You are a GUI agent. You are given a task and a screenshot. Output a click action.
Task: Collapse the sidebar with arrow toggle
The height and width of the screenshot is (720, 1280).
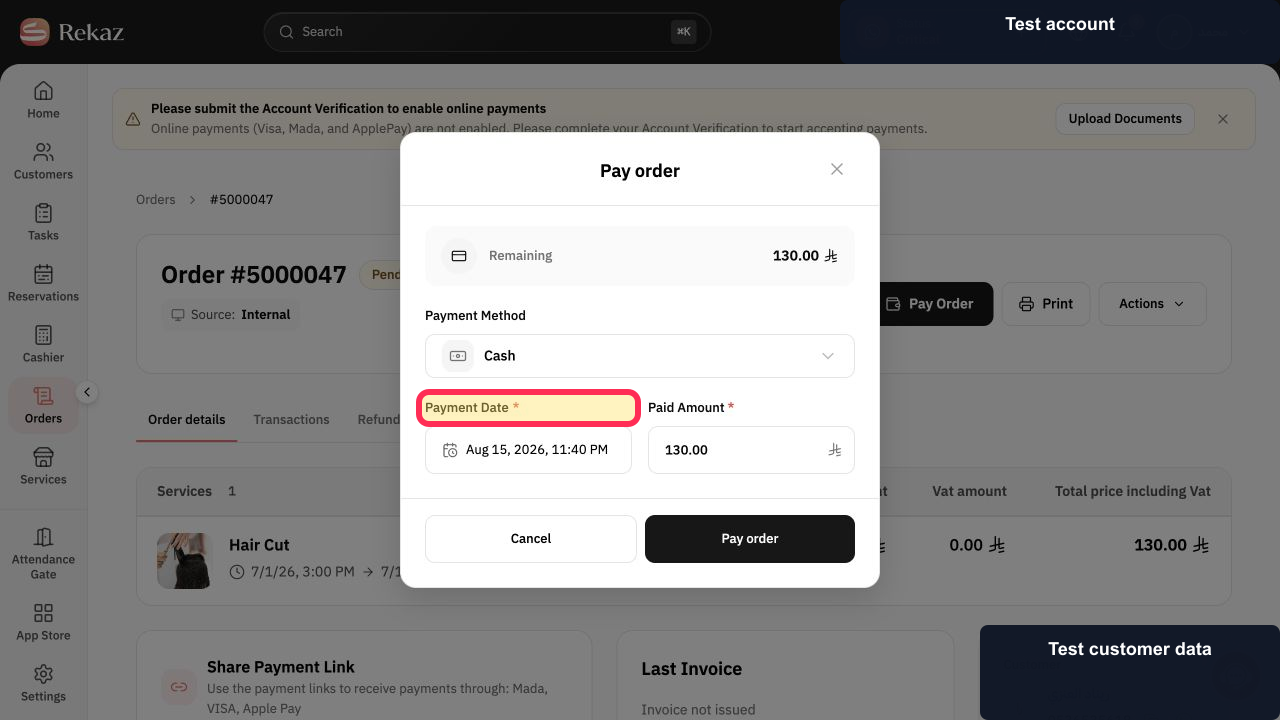[87, 392]
